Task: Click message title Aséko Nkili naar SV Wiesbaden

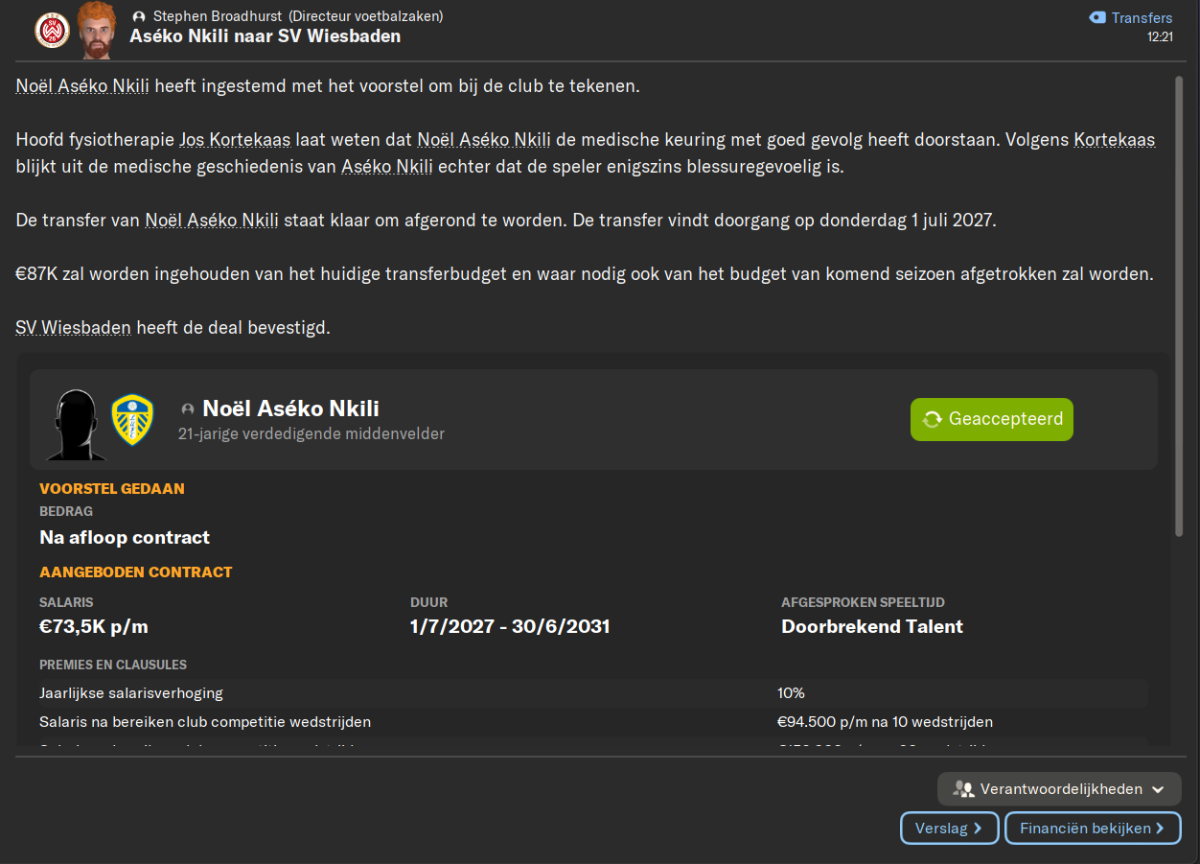Action: pos(265,36)
